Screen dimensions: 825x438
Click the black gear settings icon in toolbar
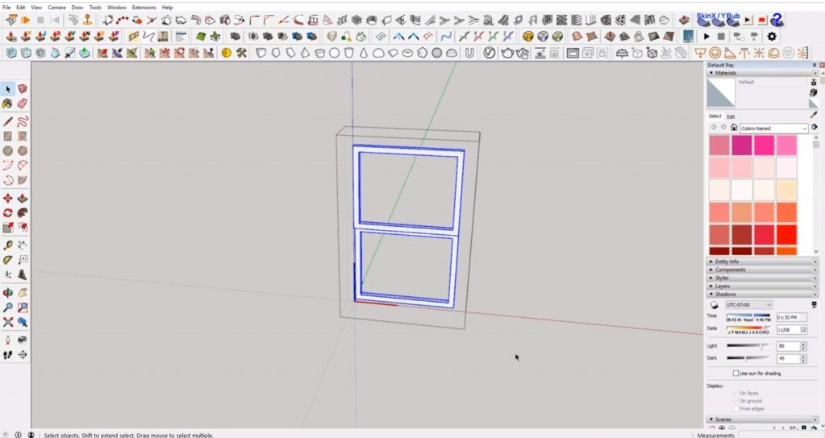772,36
